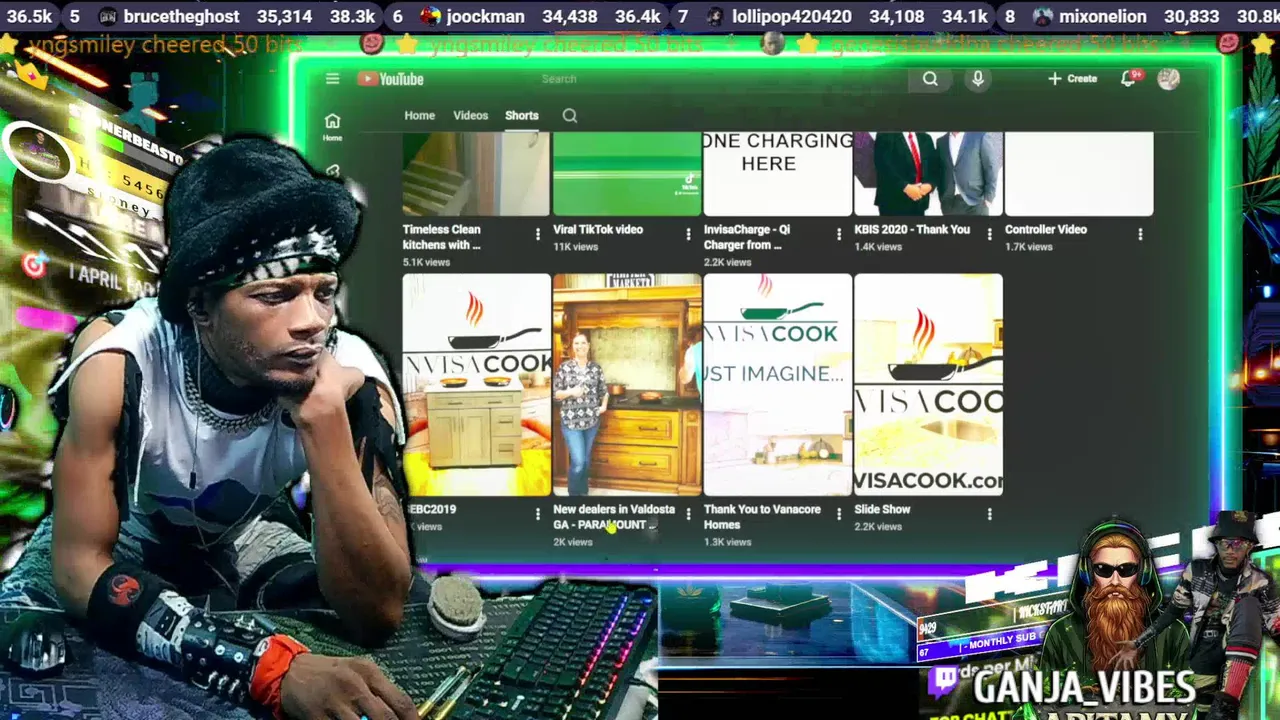1280x720 pixels.
Task: Open options menu for EBC2019 video
Action: click(x=537, y=514)
